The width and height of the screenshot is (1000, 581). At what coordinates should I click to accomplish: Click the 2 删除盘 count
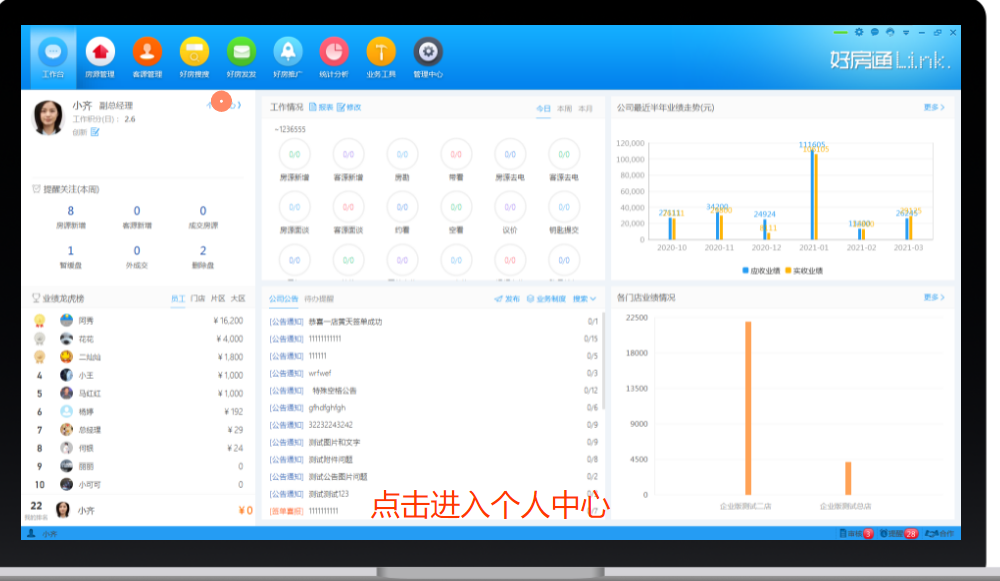pyautogui.click(x=203, y=251)
